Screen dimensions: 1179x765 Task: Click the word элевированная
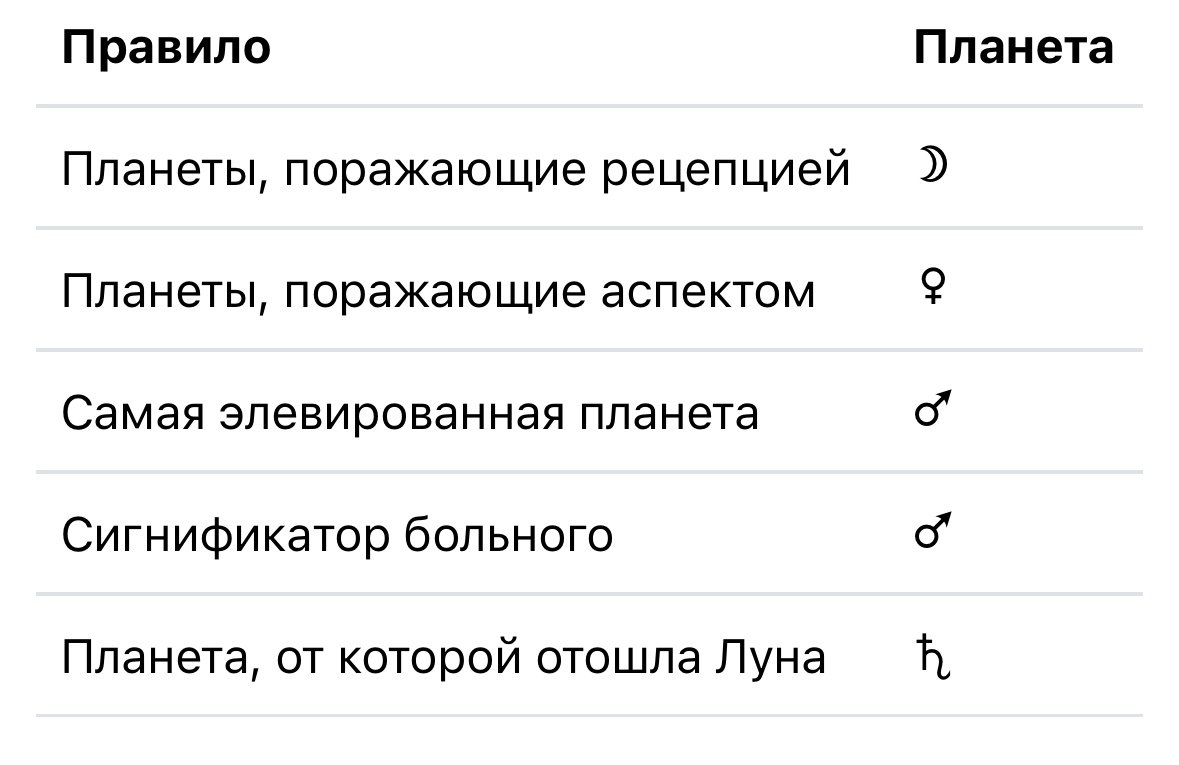click(x=392, y=413)
